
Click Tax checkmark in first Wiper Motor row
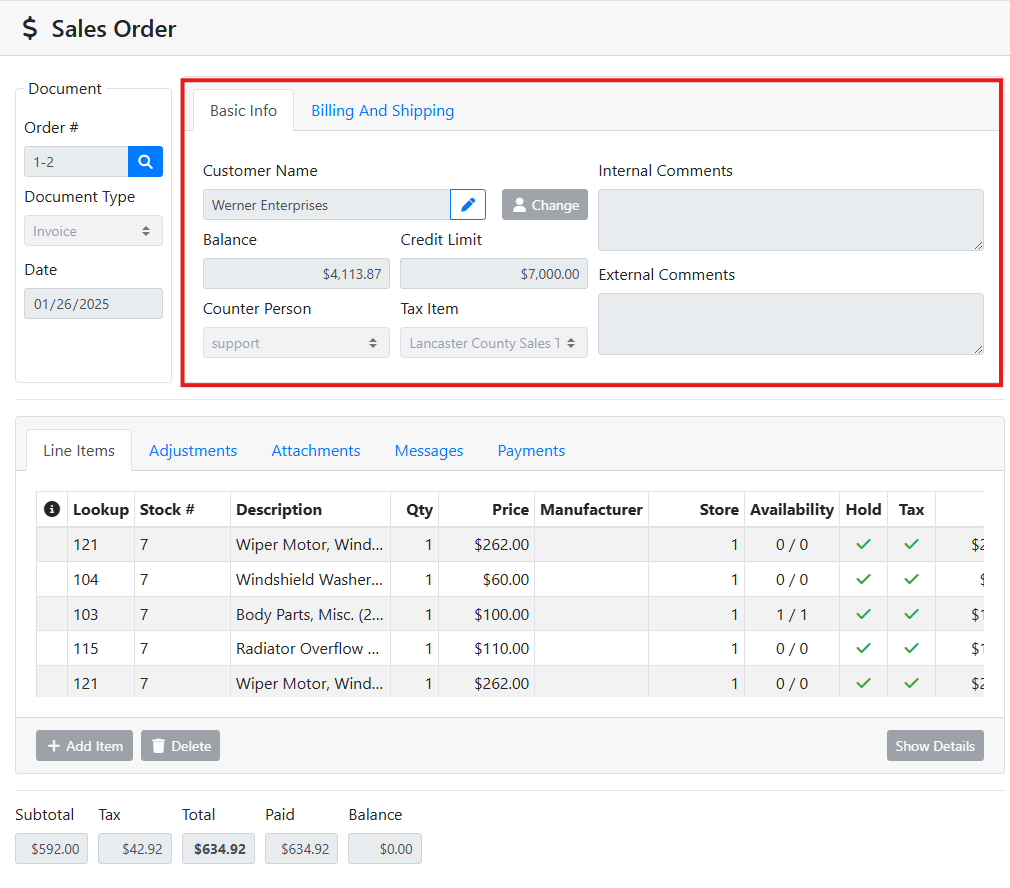point(911,545)
